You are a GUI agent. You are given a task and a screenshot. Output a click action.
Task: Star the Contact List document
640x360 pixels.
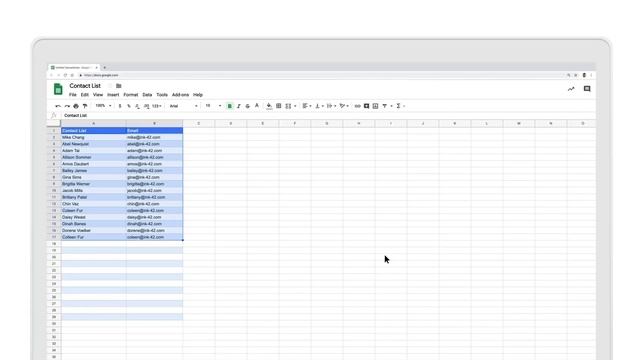(x=110, y=86)
